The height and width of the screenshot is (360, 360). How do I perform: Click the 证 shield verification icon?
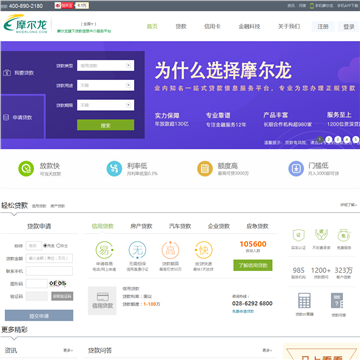(x=298, y=235)
